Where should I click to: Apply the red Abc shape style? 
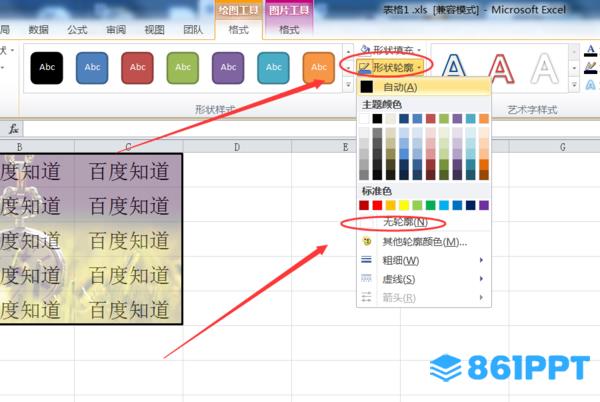137,68
